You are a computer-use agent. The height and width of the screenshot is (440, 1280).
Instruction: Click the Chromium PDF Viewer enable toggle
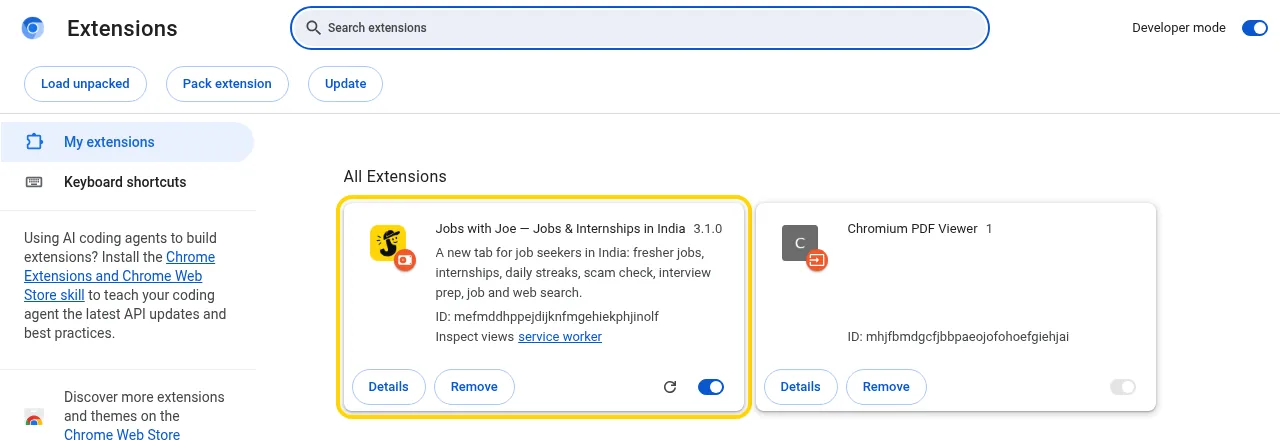1123,387
